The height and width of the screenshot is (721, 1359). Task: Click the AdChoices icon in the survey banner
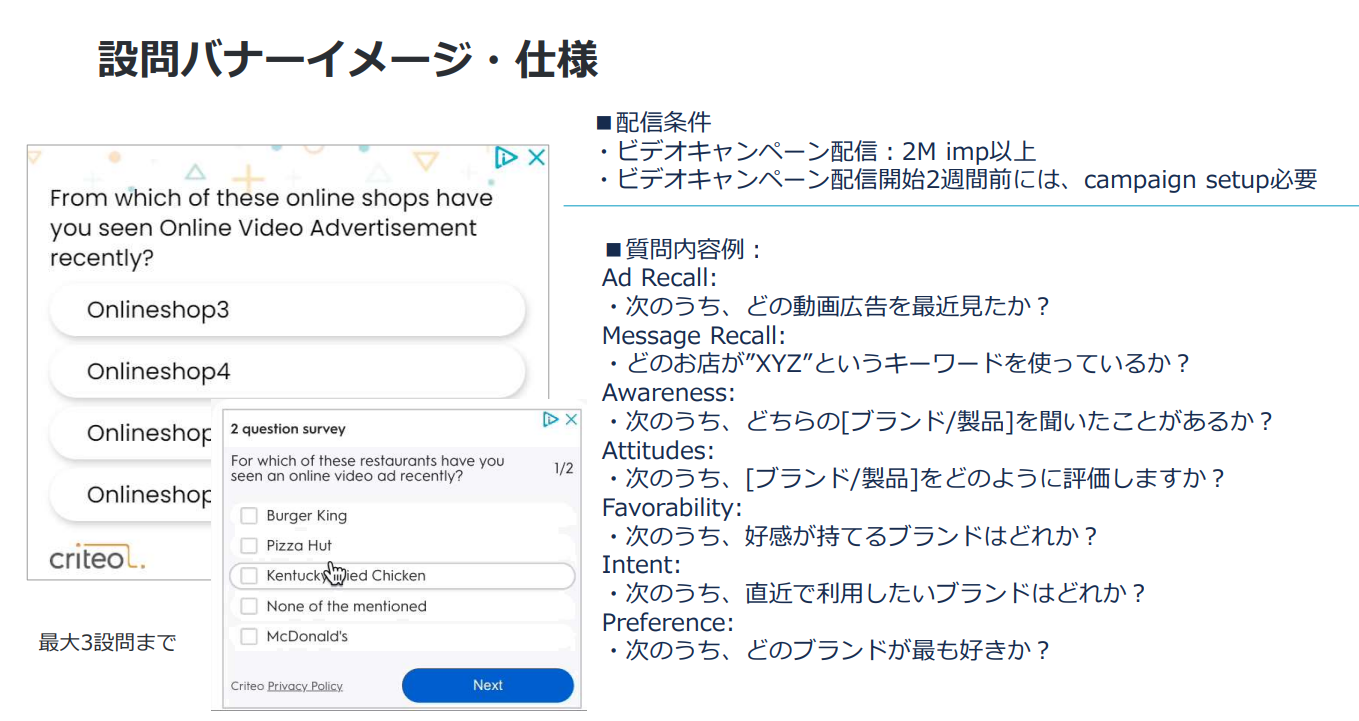point(550,420)
